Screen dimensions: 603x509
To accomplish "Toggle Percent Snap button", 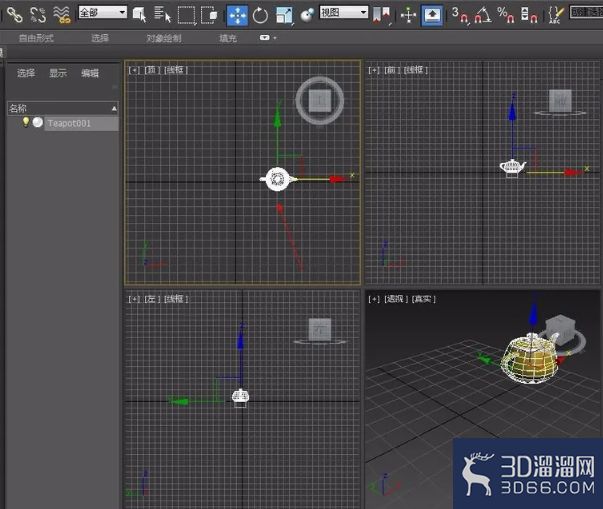I will click(x=506, y=15).
